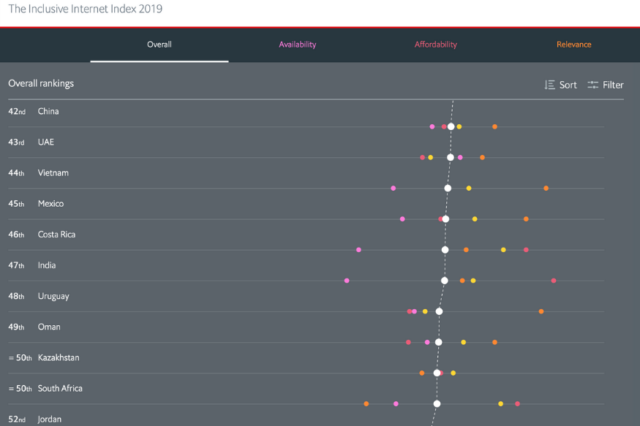Select Uruguay's orange dot
This screenshot has height=426, width=640.
[x=541, y=311]
